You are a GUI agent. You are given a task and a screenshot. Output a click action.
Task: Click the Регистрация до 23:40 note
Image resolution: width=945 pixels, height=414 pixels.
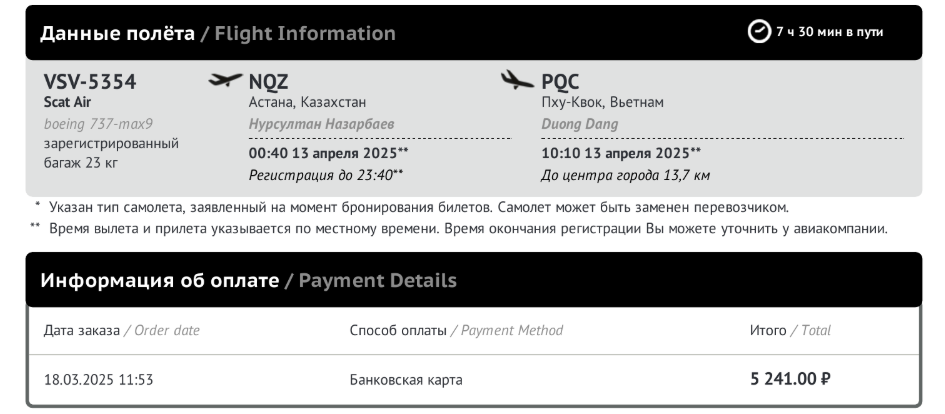pyautogui.click(x=321, y=175)
